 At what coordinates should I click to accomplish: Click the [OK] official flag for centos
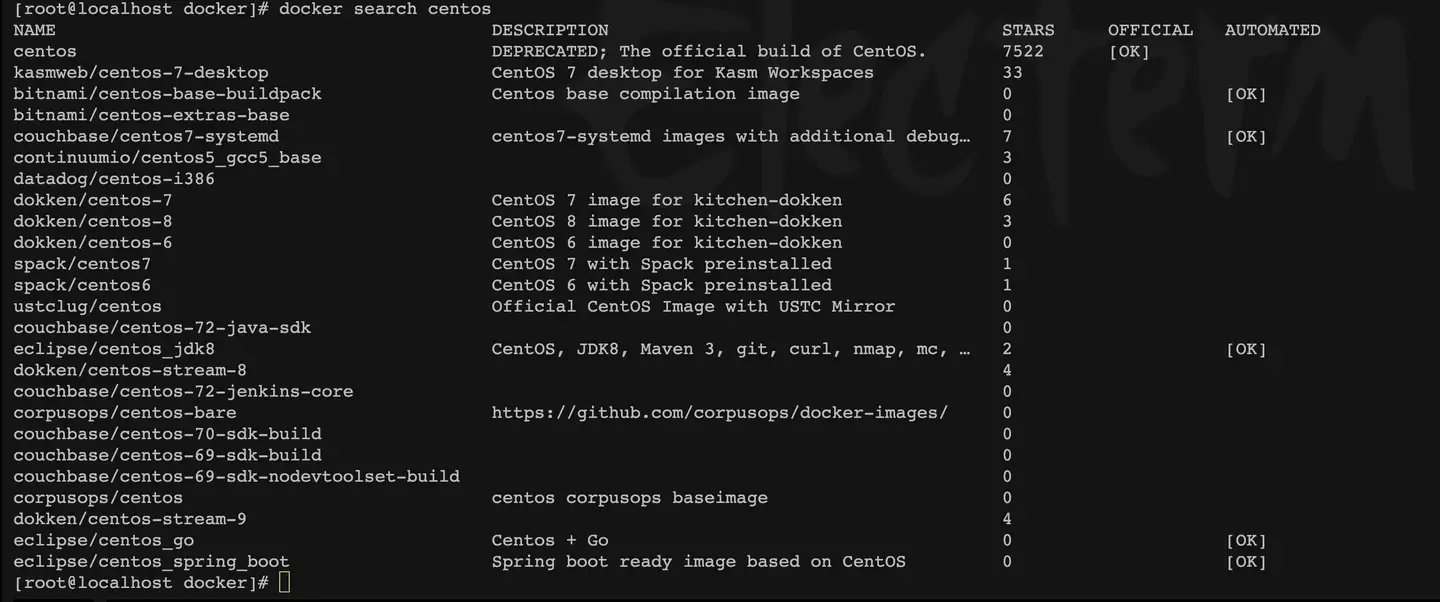[1129, 51]
